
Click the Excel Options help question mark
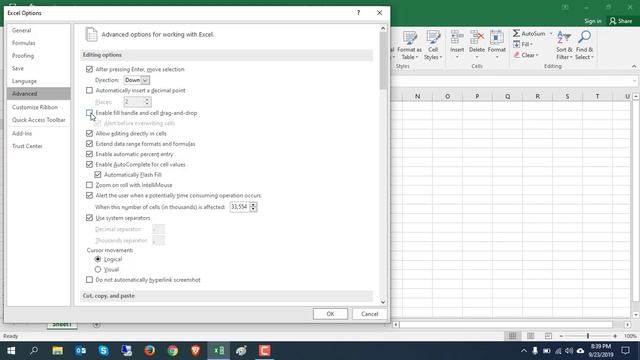tap(358, 13)
